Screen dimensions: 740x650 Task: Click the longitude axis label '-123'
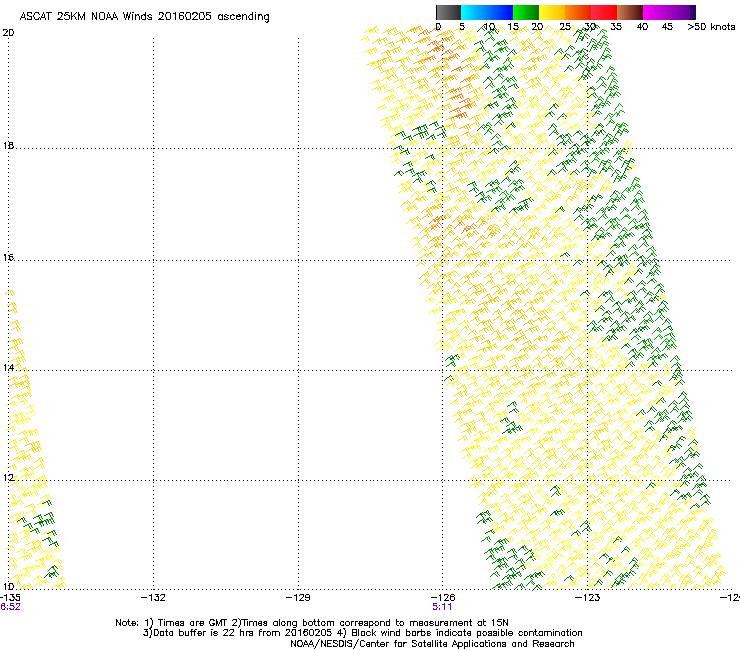[x=588, y=598]
